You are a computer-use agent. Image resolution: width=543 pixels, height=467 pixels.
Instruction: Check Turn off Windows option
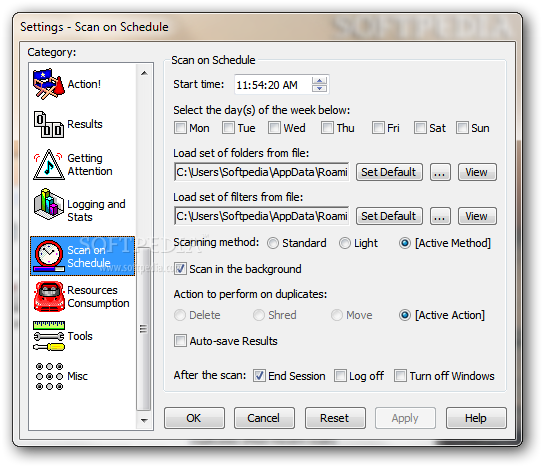point(400,376)
